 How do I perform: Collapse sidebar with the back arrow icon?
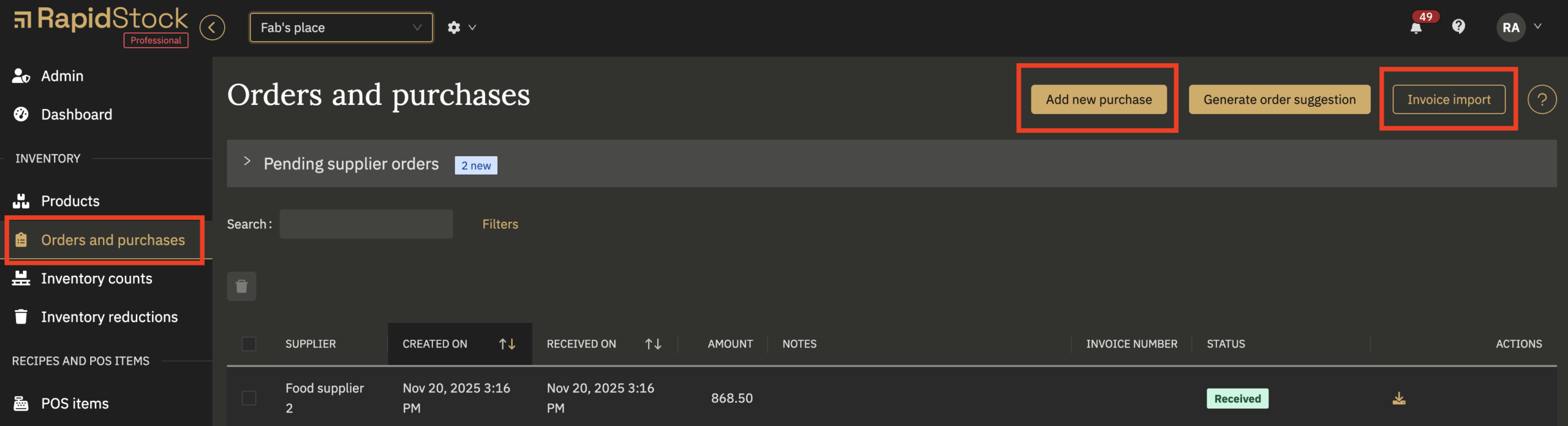click(212, 28)
